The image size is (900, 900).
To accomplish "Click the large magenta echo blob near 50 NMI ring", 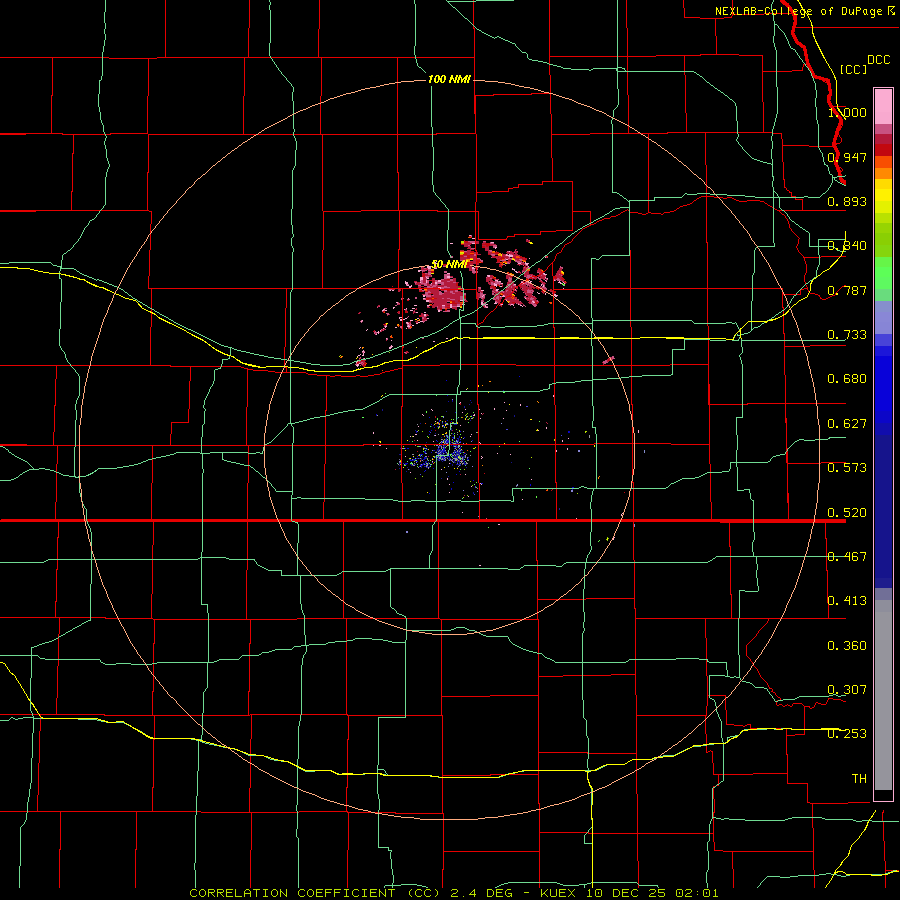I will coord(443,292).
